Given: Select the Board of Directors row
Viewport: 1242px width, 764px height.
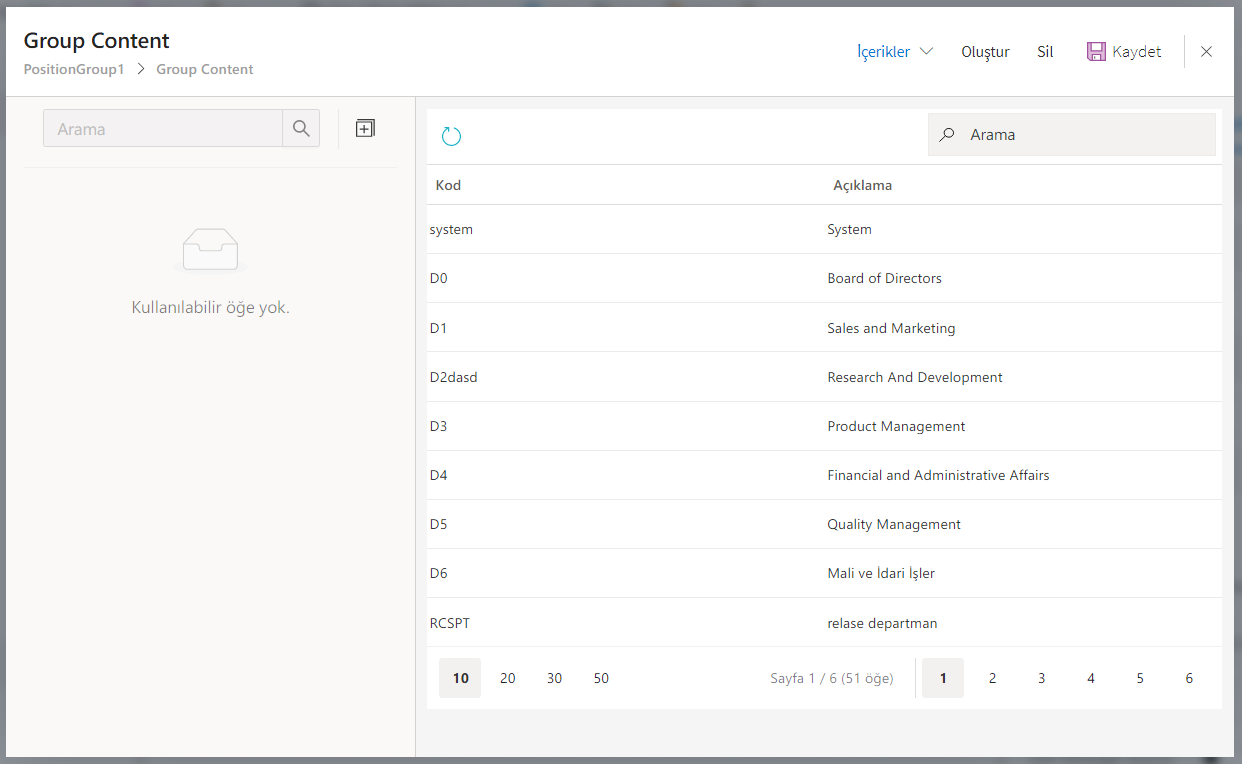Looking at the screenshot, I should point(884,278).
